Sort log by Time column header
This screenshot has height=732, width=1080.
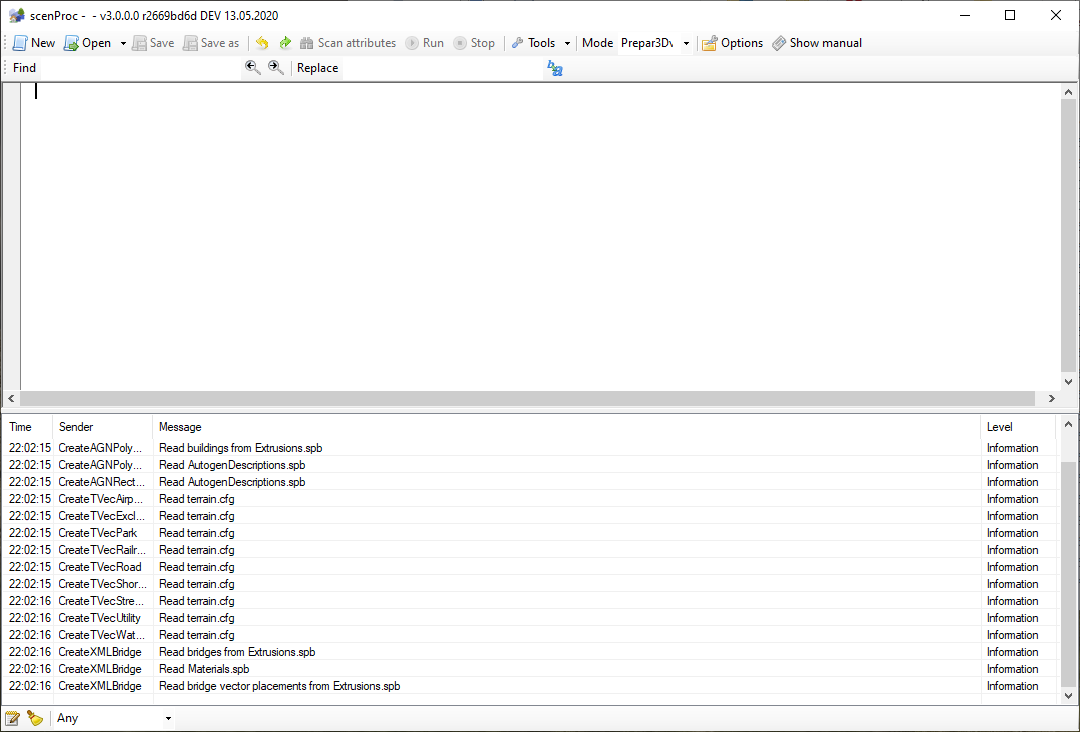[x=28, y=427]
